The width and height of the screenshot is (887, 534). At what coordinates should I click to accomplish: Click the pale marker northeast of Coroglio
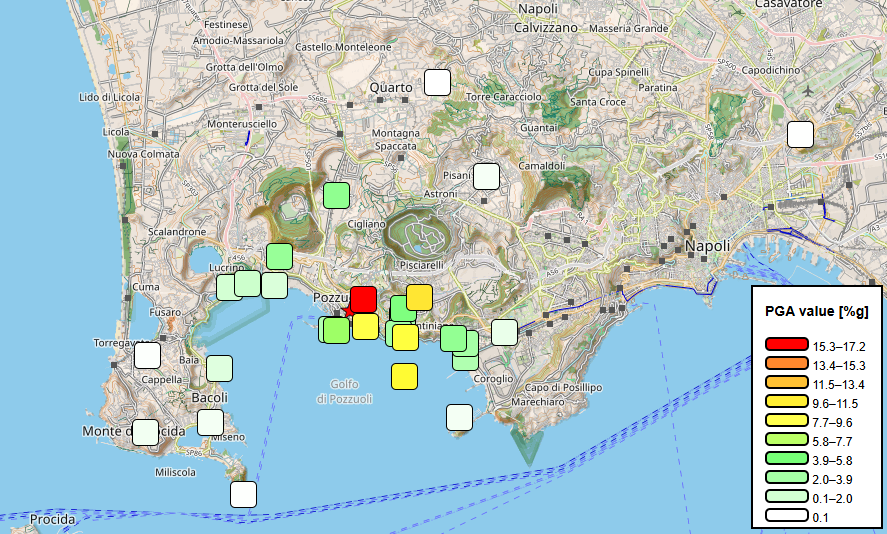[x=505, y=332]
